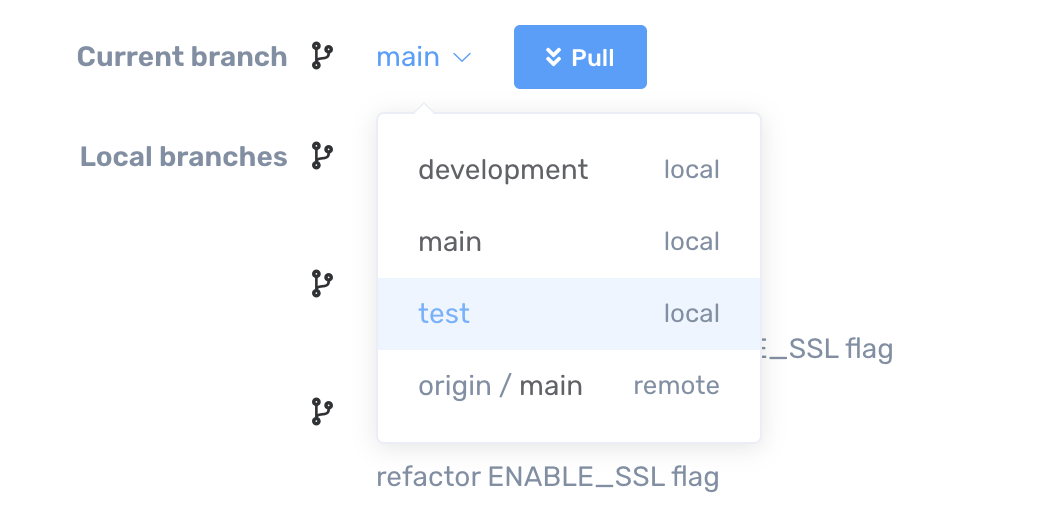This screenshot has height=524, width=1050.
Task: Choose the local main branch in the dropdown
Action: coord(450,242)
